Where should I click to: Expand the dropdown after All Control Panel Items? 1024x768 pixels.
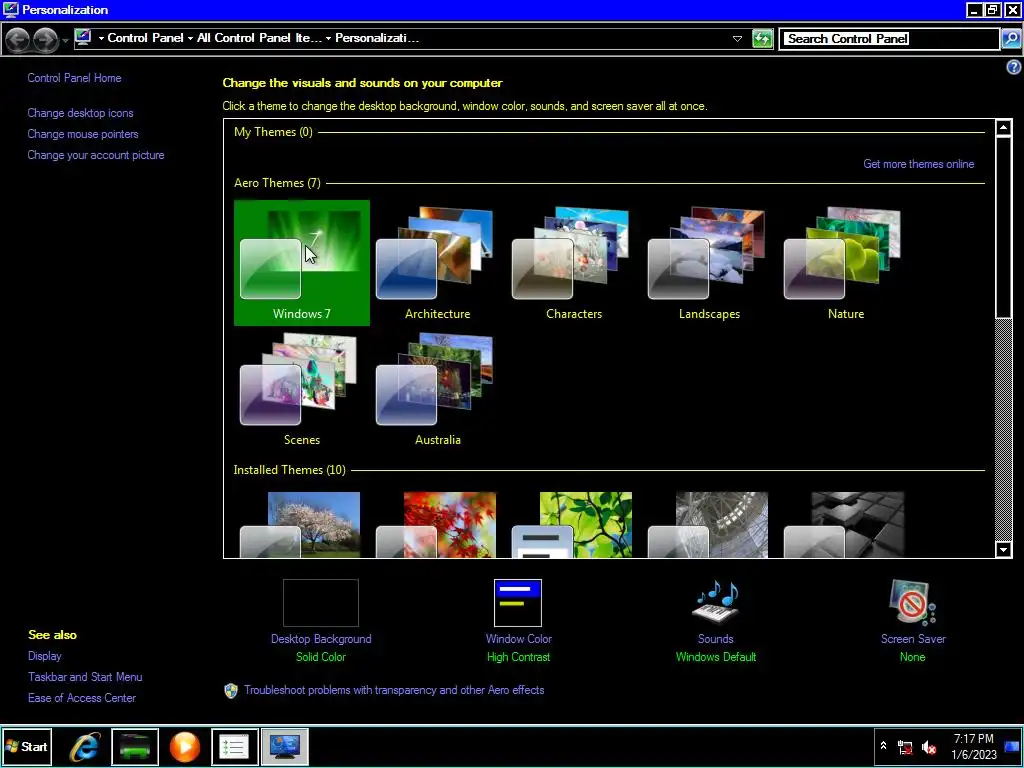pos(328,39)
